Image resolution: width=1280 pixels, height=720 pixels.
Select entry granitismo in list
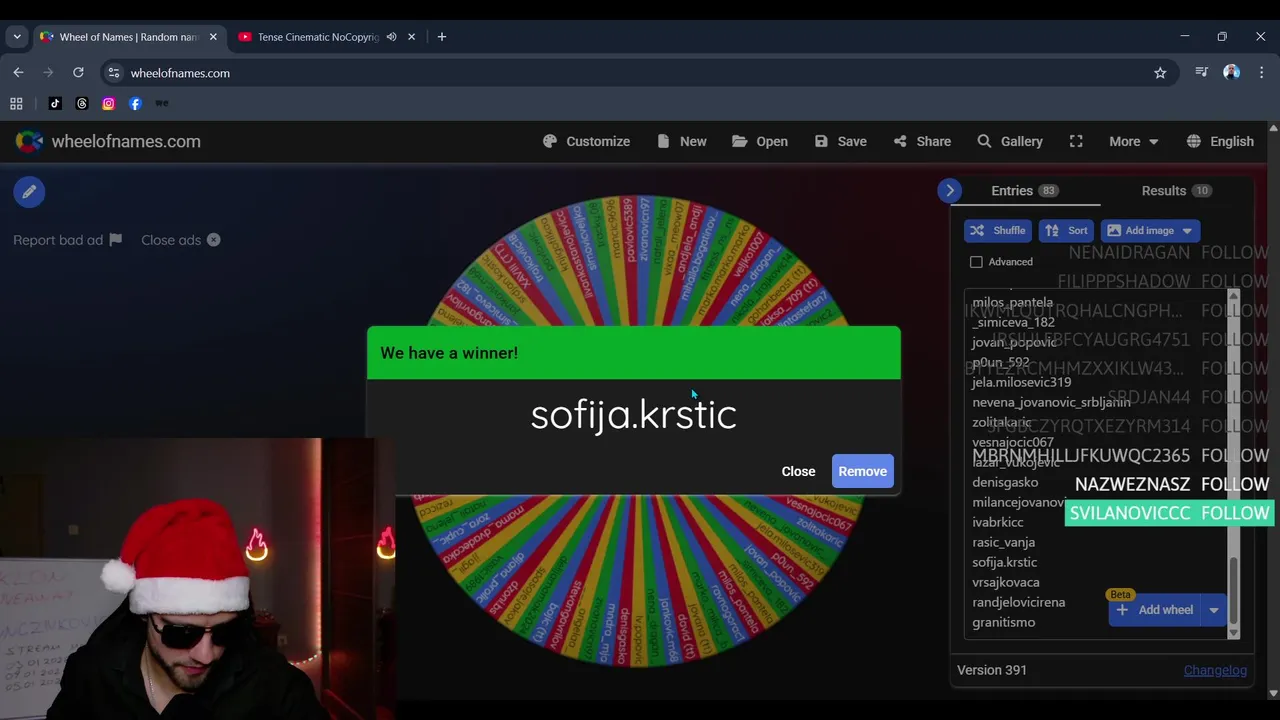[x=1003, y=622]
